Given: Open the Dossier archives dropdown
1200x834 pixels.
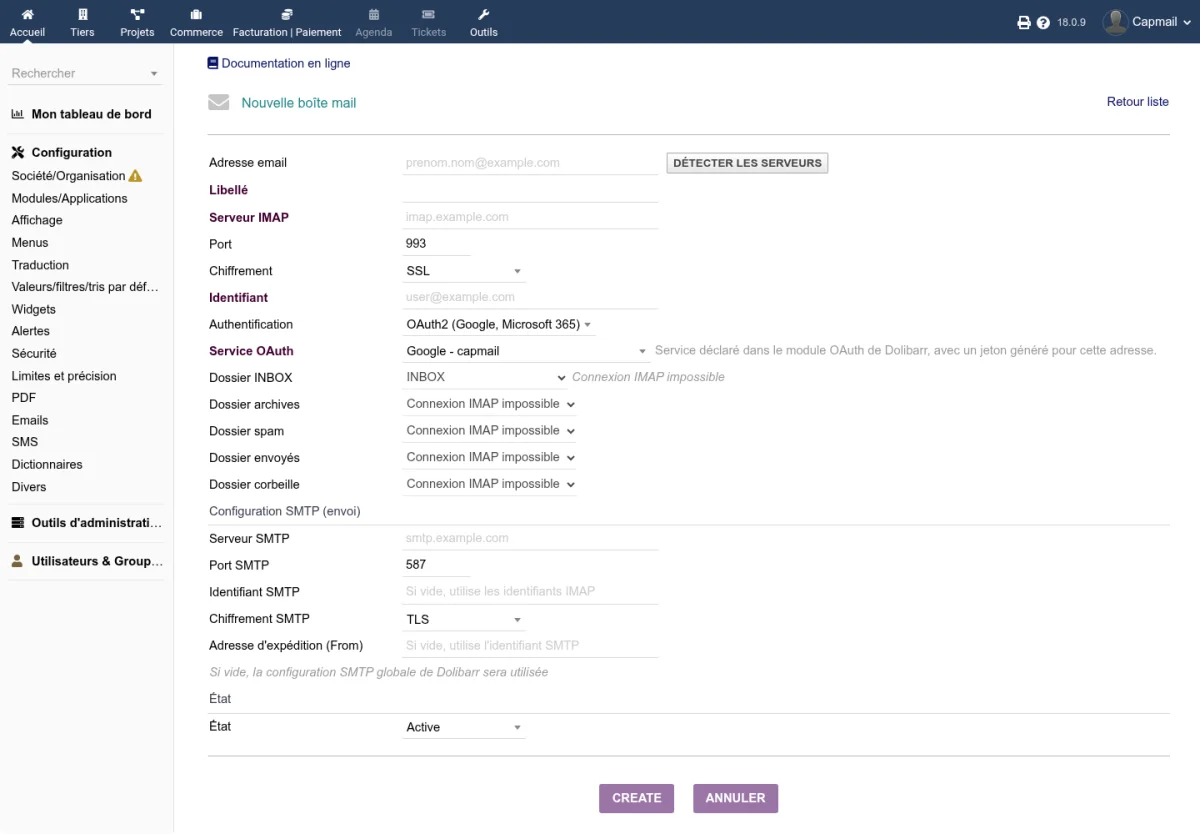Looking at the screenshot, I should pos(489,404).
